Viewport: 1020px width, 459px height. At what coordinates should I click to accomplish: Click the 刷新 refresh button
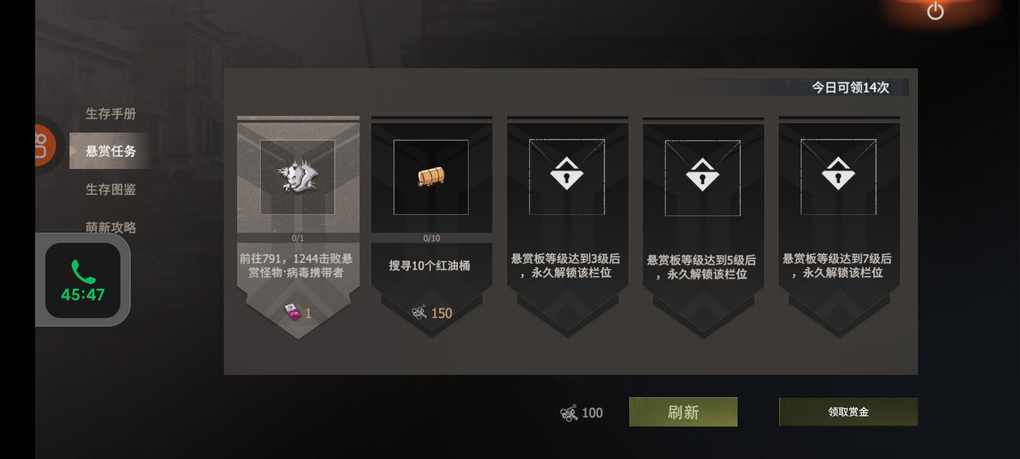click(683, 412)
